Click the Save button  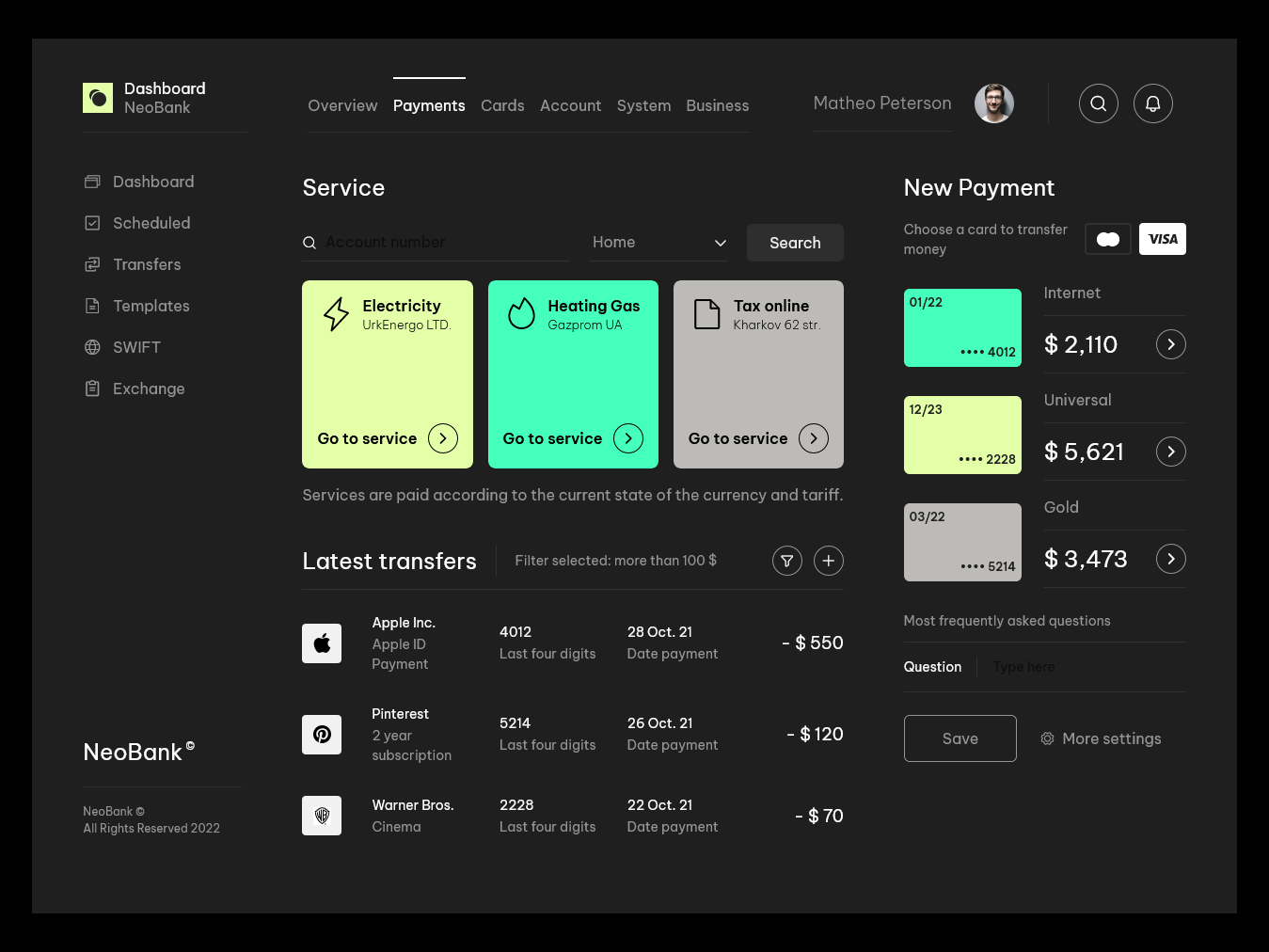[960, 738]
